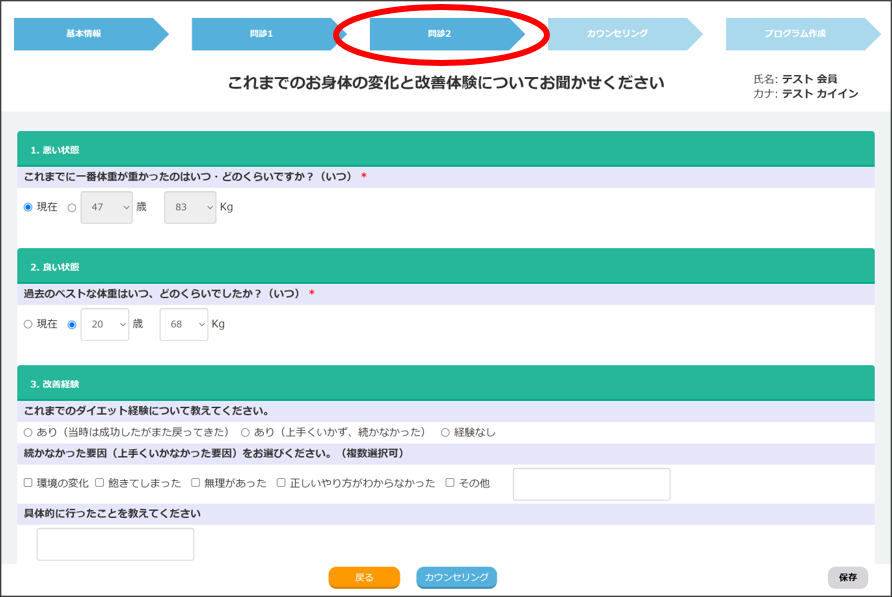Click the text box beside その他
This screenshot has height=597, width=892.
coord(591,484)
